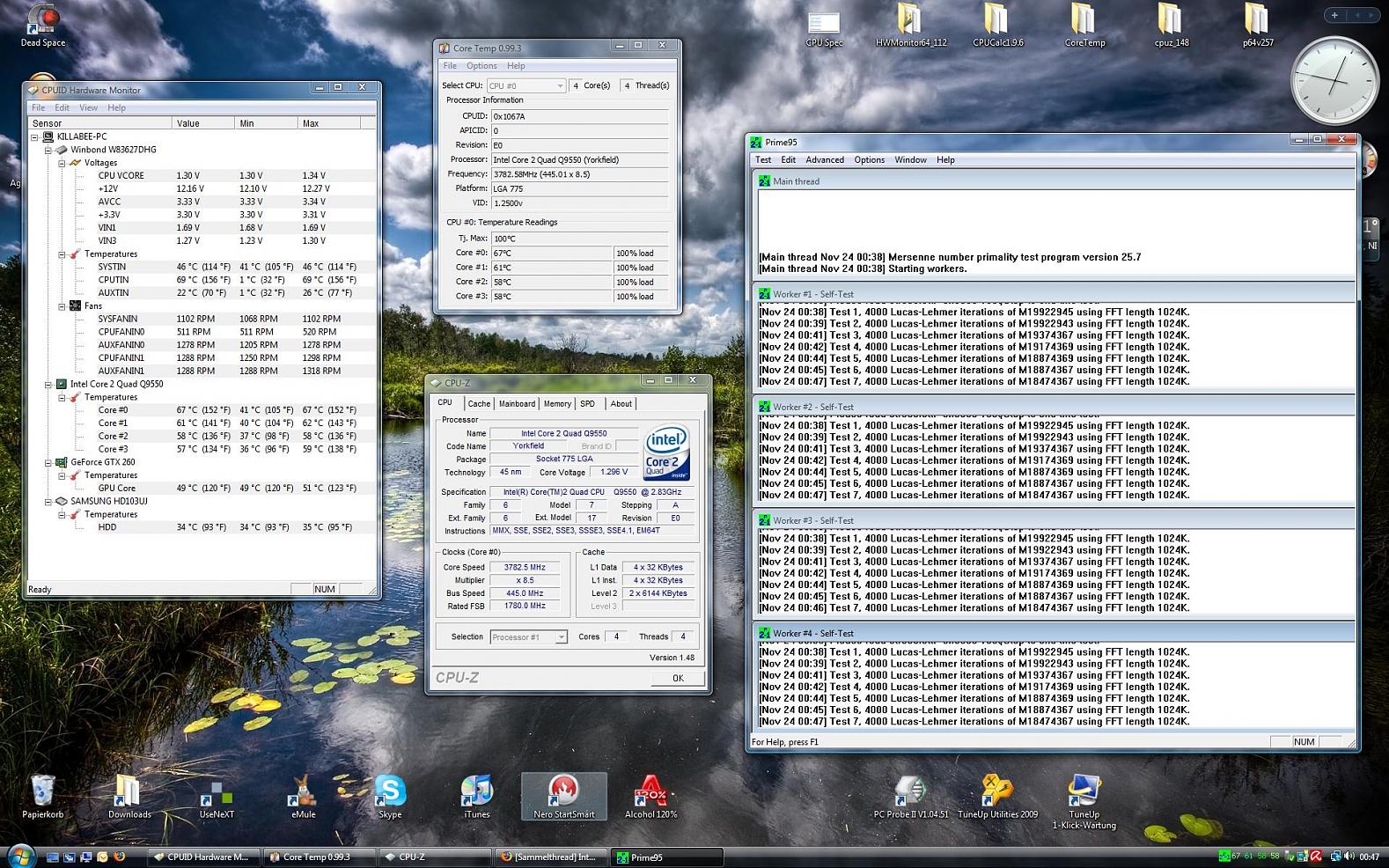The image size is (1389, 868).
Task: Switch to Sammelthread Firefox taskbar button
Action: coord(550,857)
